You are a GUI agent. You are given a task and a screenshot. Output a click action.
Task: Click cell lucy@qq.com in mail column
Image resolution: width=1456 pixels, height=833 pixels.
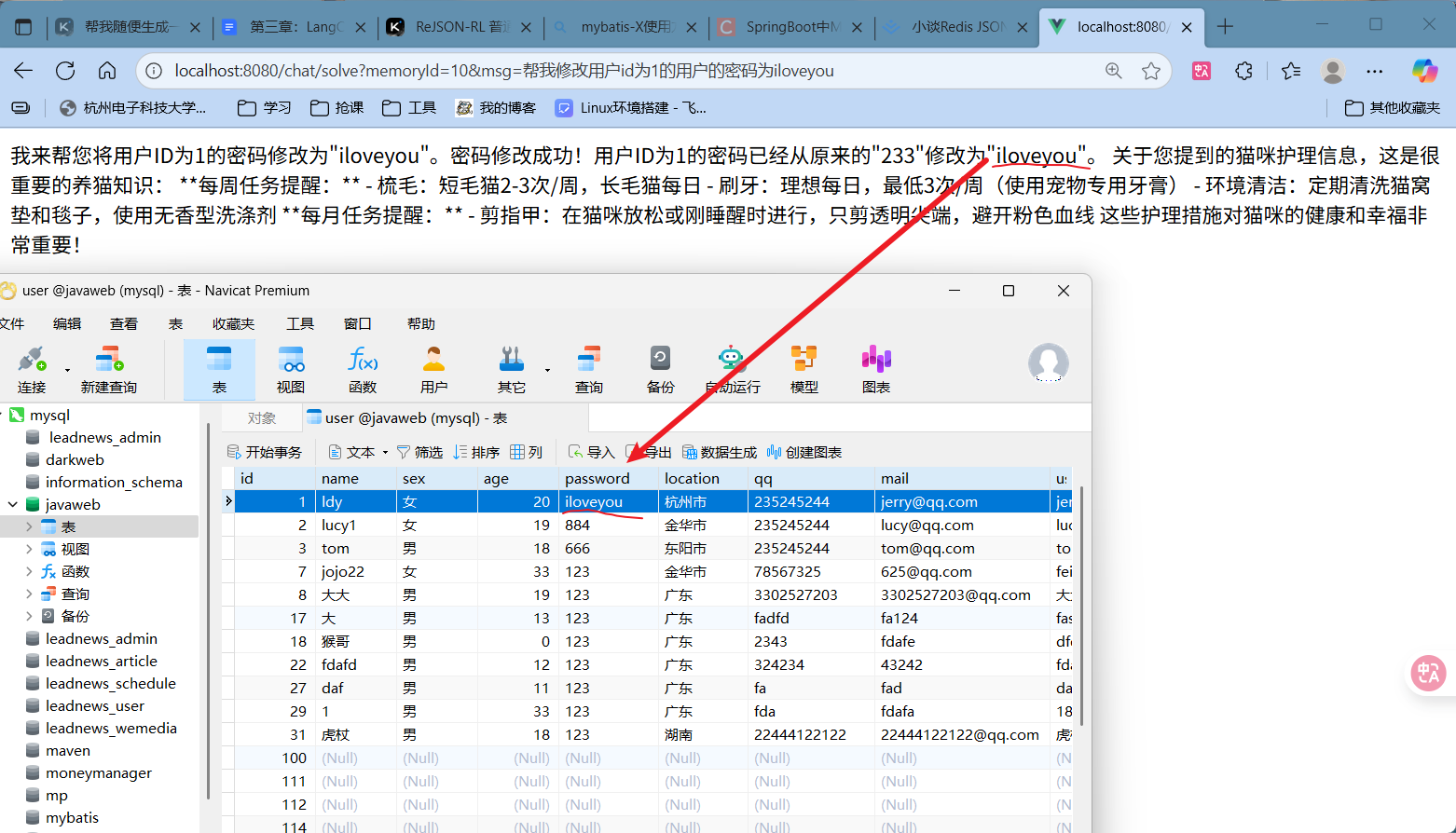[960, 525]
